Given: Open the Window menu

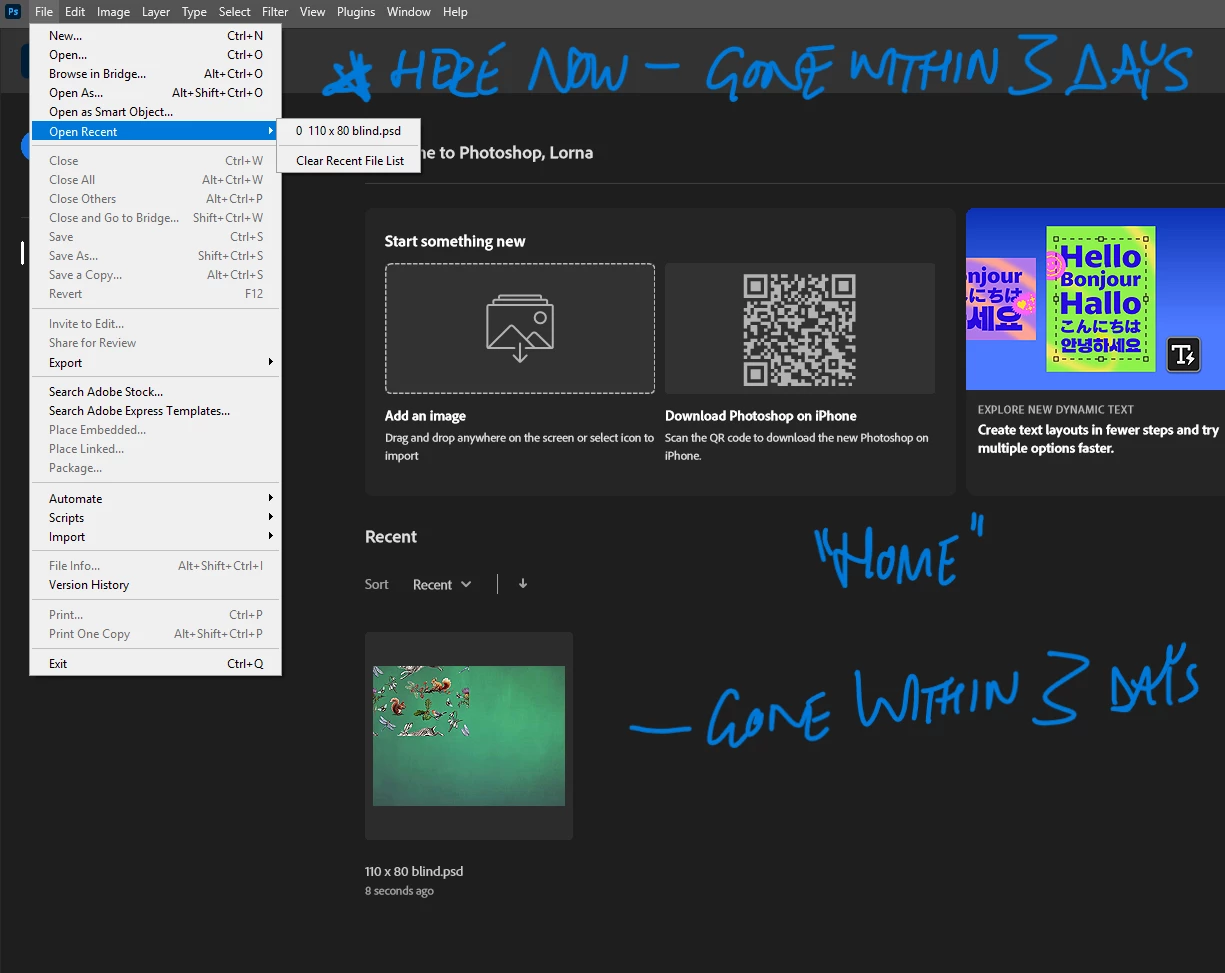Looking at the screenshot, I should click(408, 12).
